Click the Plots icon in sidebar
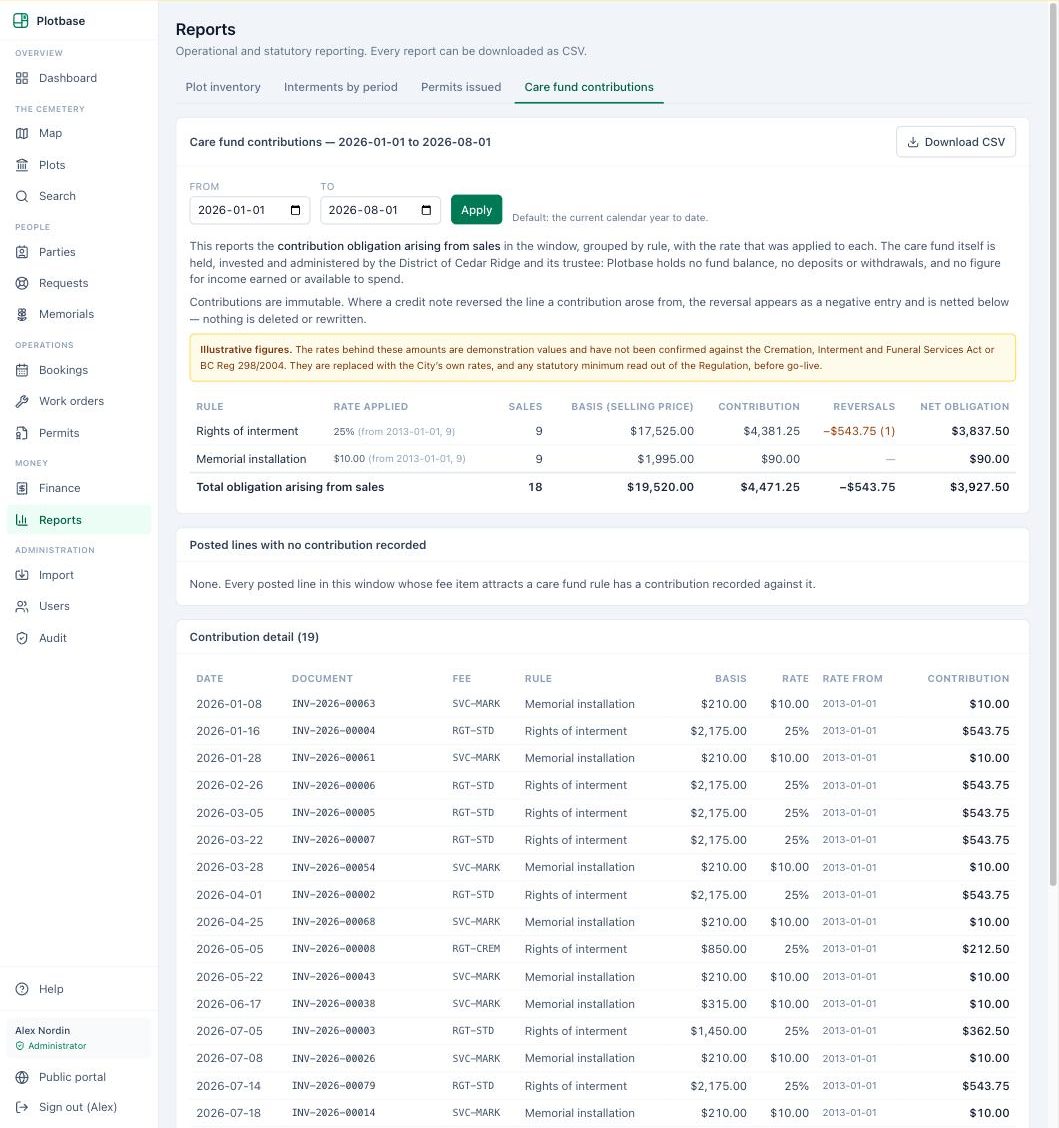 point(22,165)
